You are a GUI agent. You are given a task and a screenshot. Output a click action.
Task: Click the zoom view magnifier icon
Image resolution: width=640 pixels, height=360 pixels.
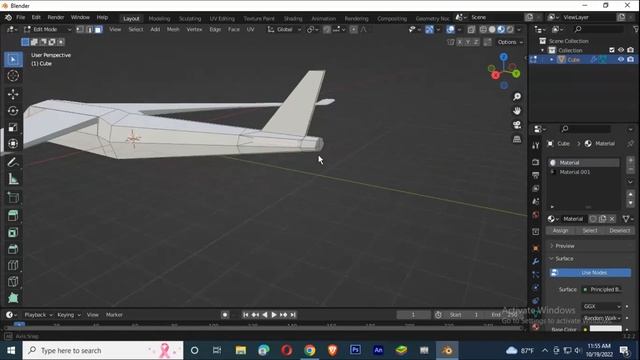tap(517, 97)
